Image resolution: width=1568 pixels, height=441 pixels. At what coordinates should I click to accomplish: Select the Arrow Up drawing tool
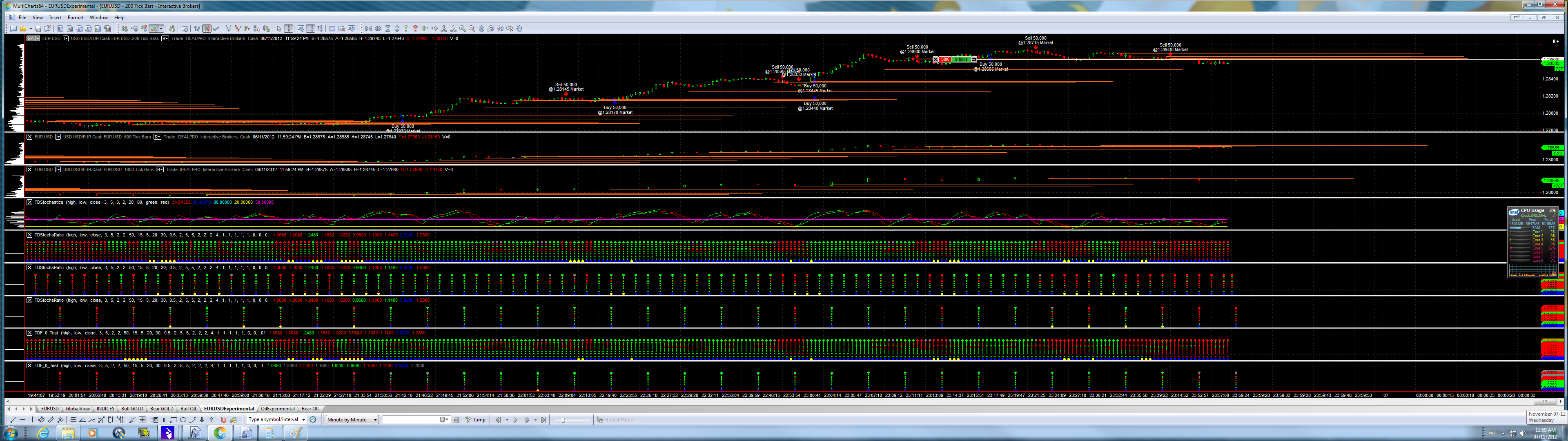211,420
